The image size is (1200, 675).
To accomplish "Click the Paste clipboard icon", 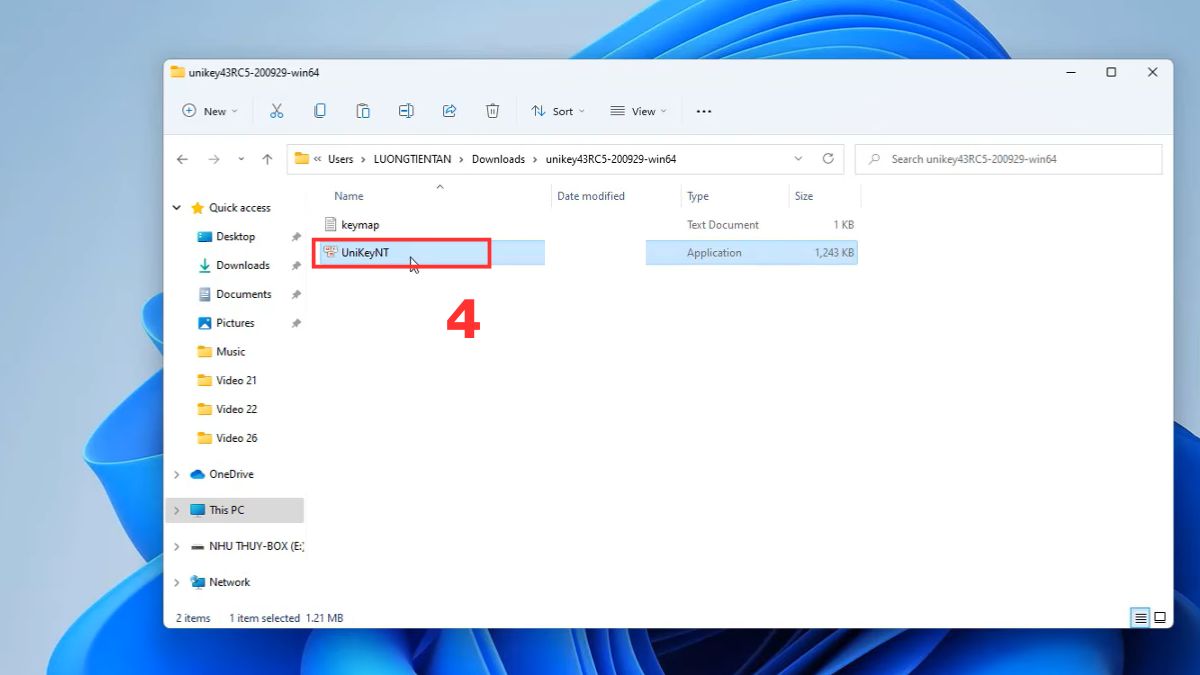I will [363, 111].
